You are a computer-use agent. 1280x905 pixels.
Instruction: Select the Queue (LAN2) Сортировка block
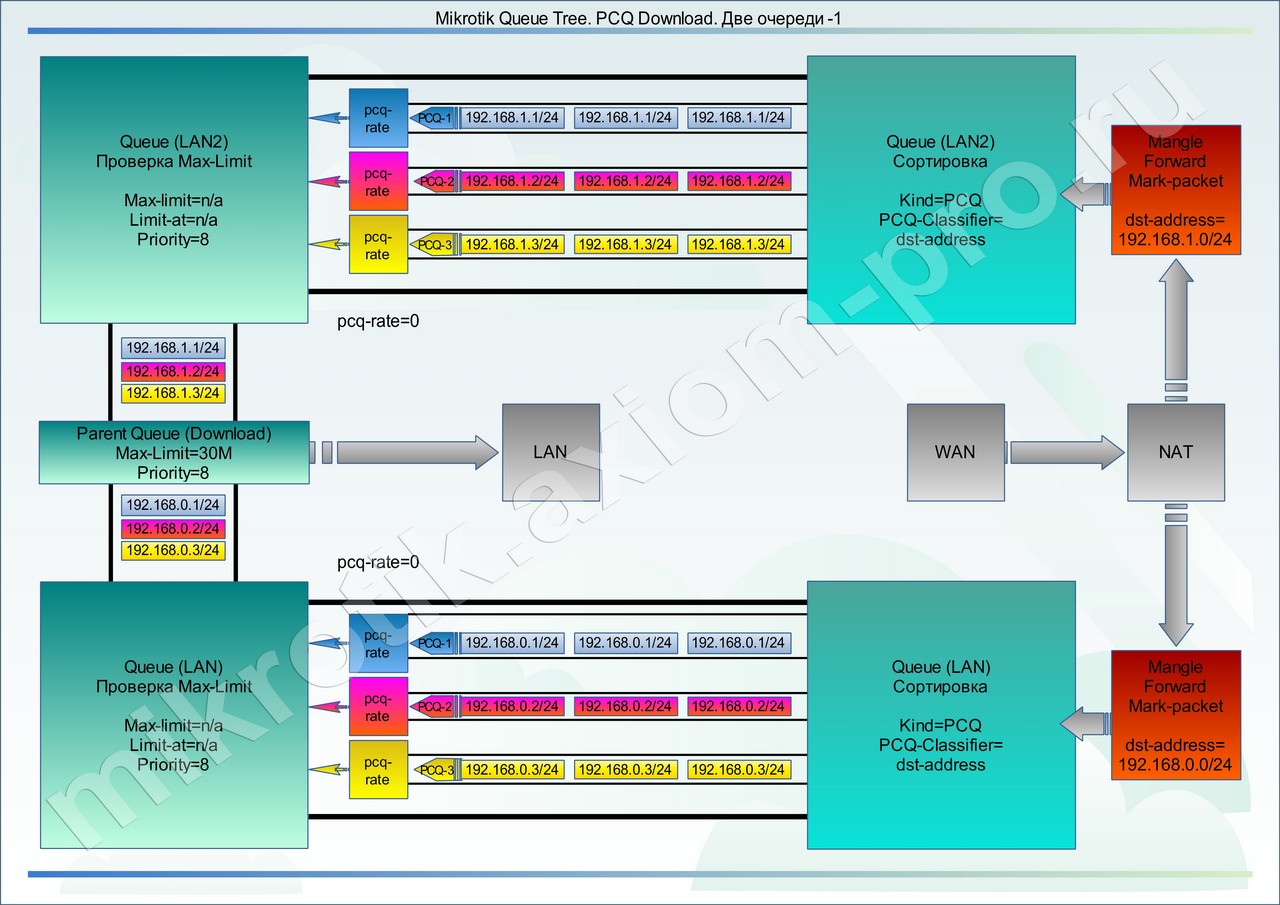point(941,189)
